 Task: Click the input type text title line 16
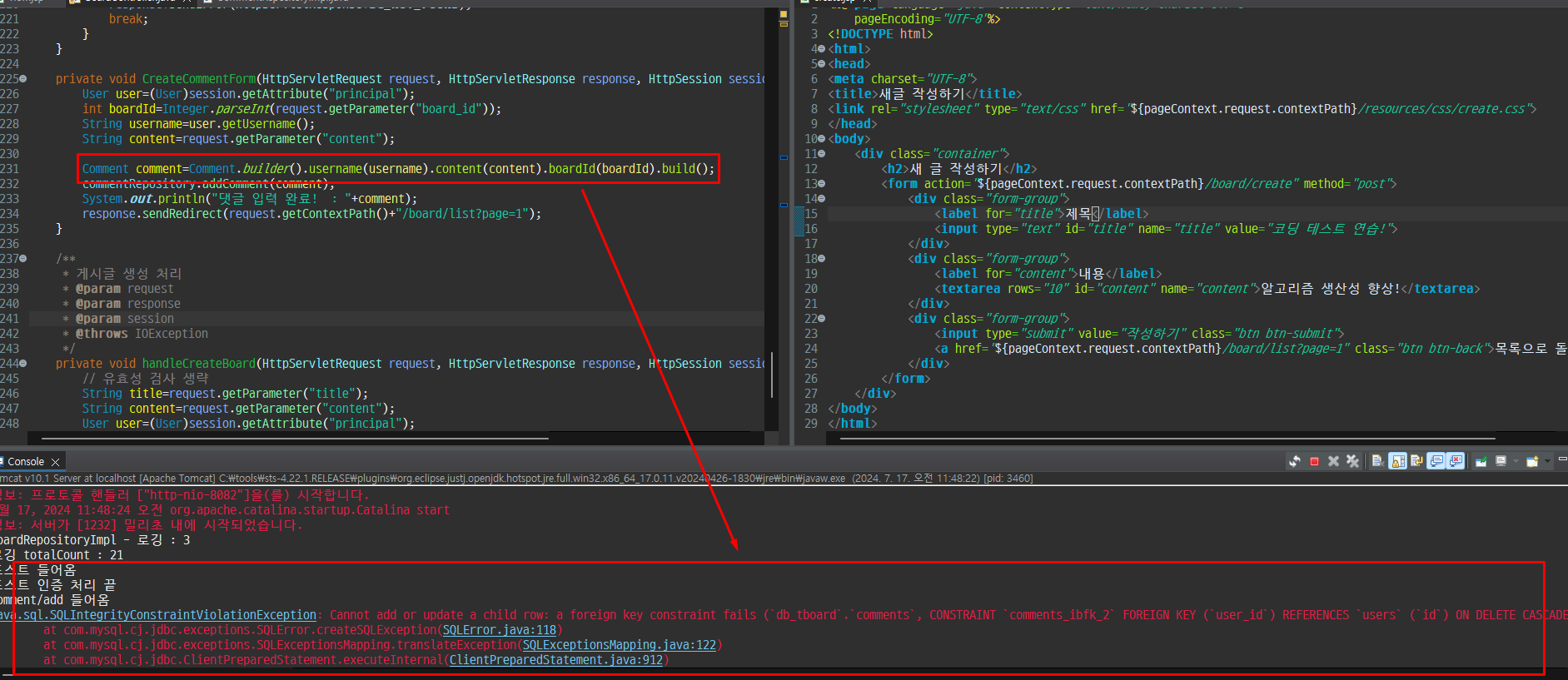pos(1166,229)
